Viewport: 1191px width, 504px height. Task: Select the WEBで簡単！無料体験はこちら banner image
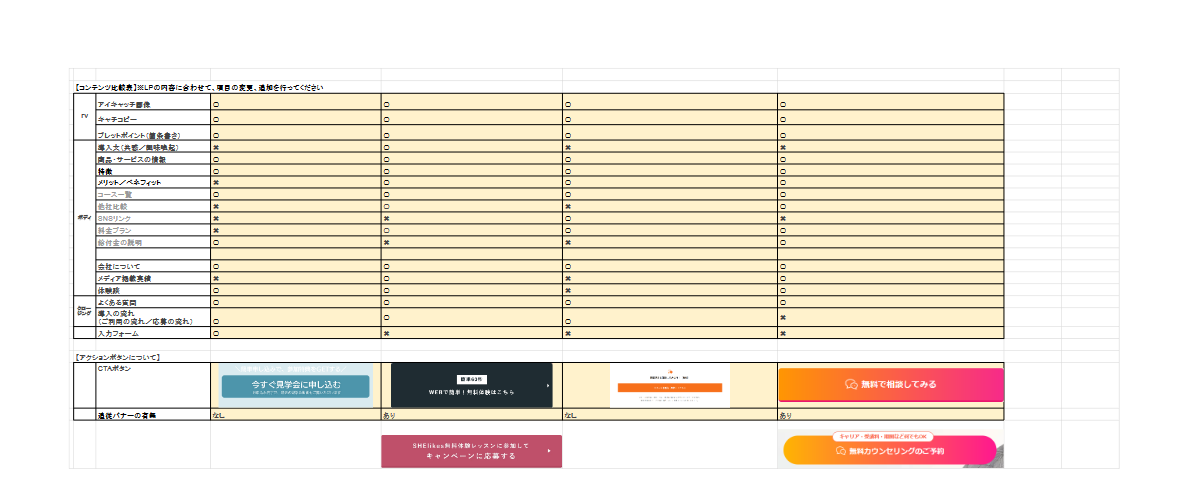471,385
